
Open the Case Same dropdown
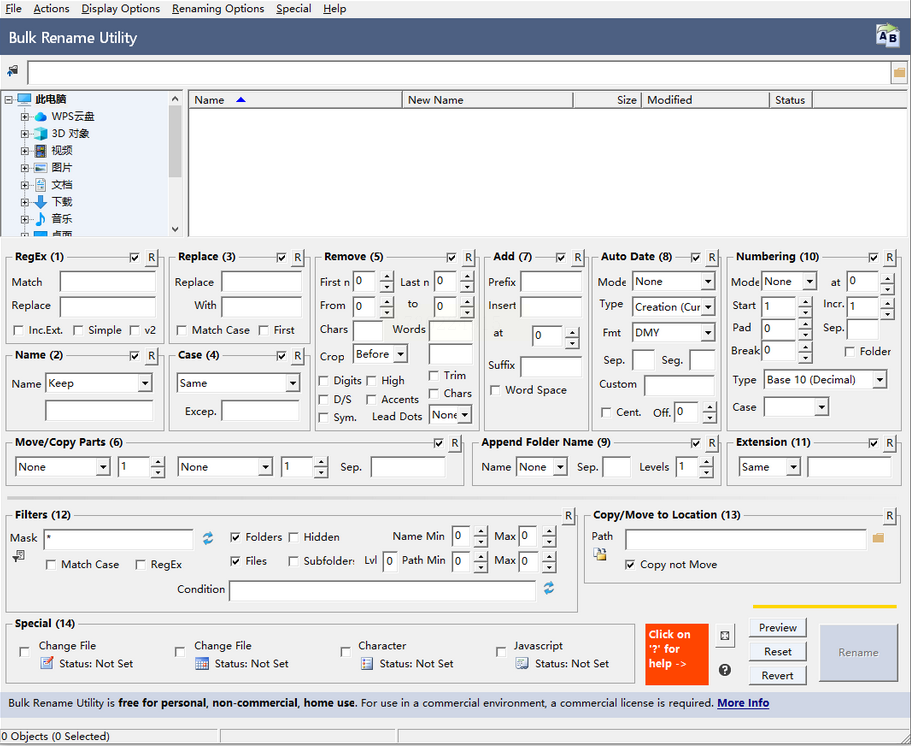click(292, 383)
